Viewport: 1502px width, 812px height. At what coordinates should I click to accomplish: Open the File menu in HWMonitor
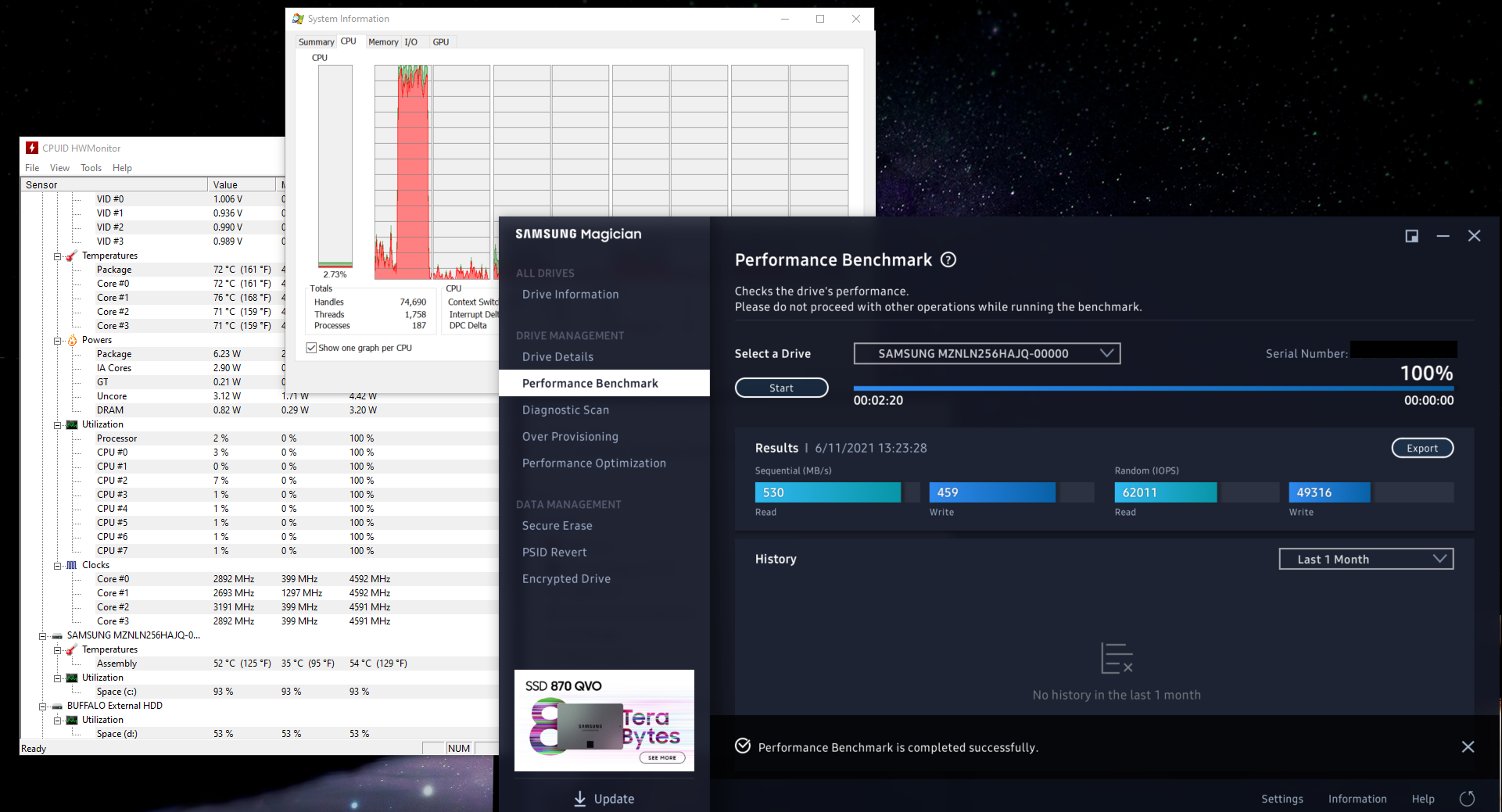tap(32, 168)
